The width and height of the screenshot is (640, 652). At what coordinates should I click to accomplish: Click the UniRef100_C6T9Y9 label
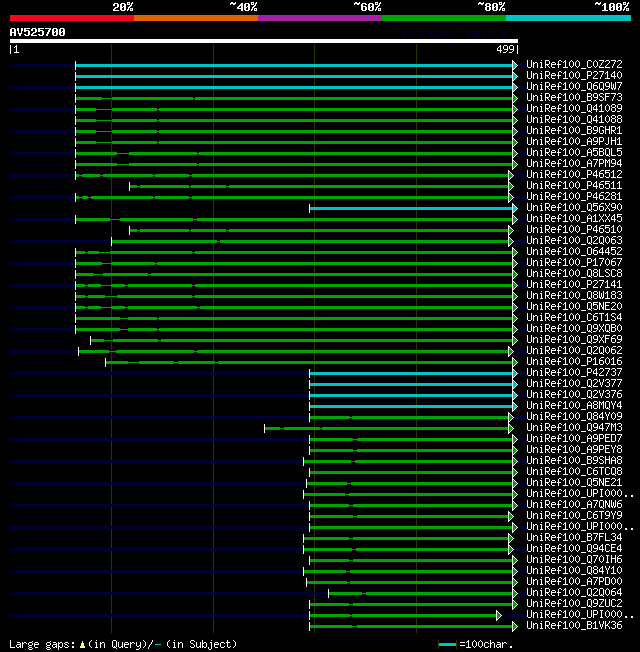tap(574, 516)
